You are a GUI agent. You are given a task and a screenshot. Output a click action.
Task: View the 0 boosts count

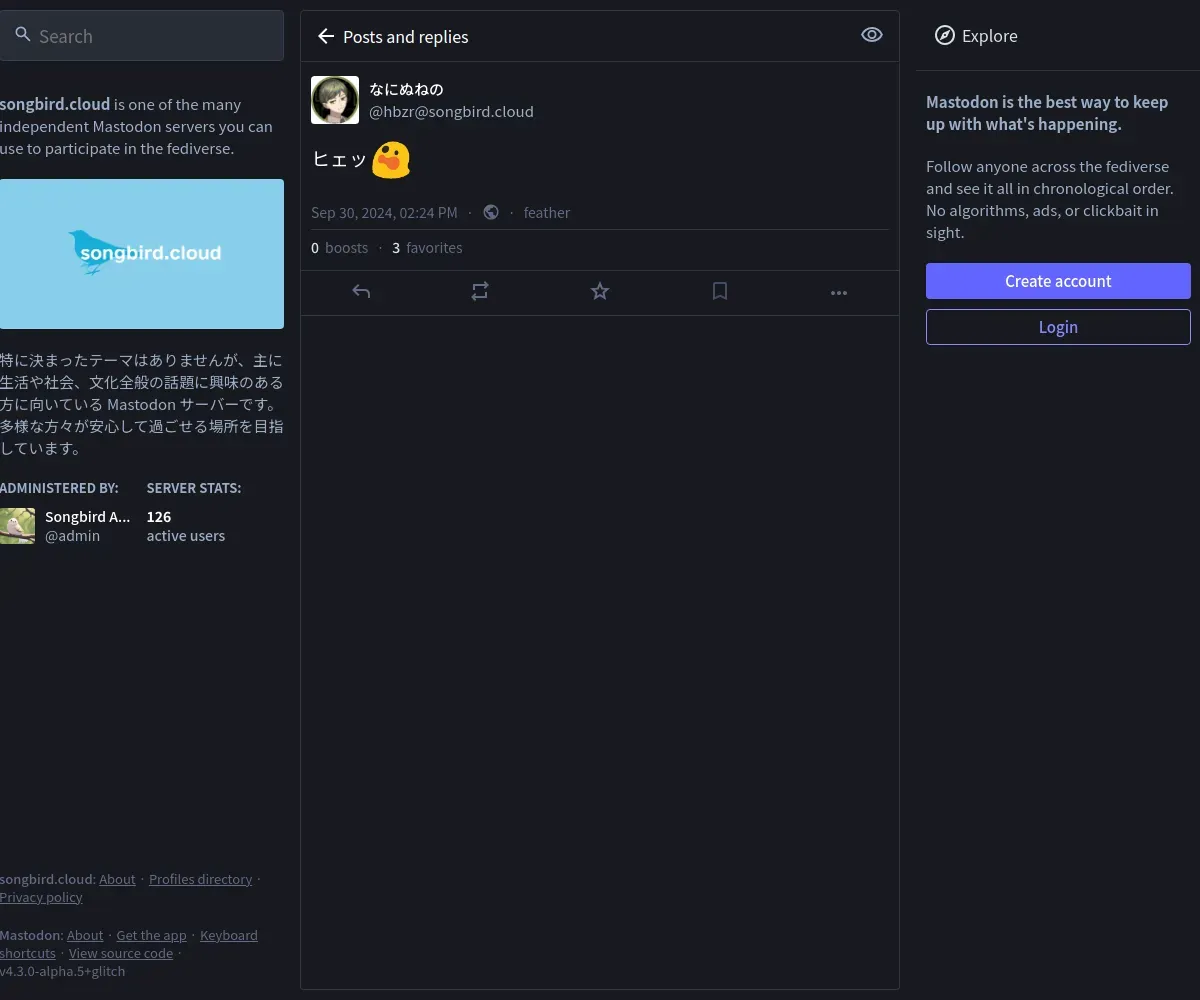340,247
